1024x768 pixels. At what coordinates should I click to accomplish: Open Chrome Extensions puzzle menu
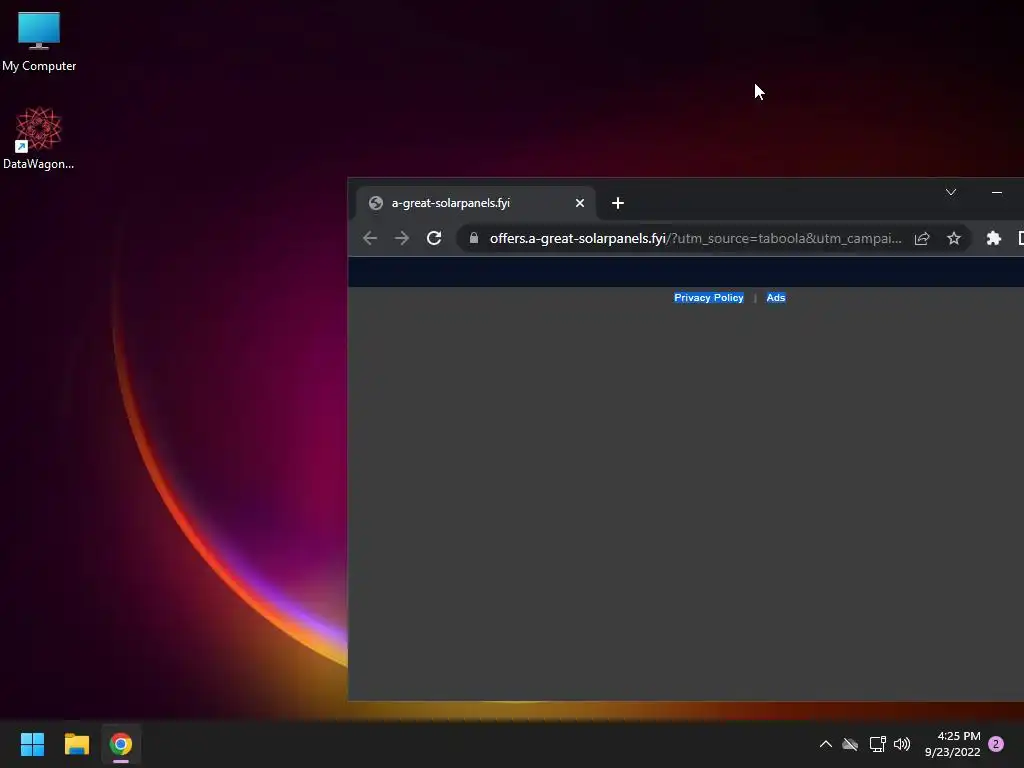[994, 238]
